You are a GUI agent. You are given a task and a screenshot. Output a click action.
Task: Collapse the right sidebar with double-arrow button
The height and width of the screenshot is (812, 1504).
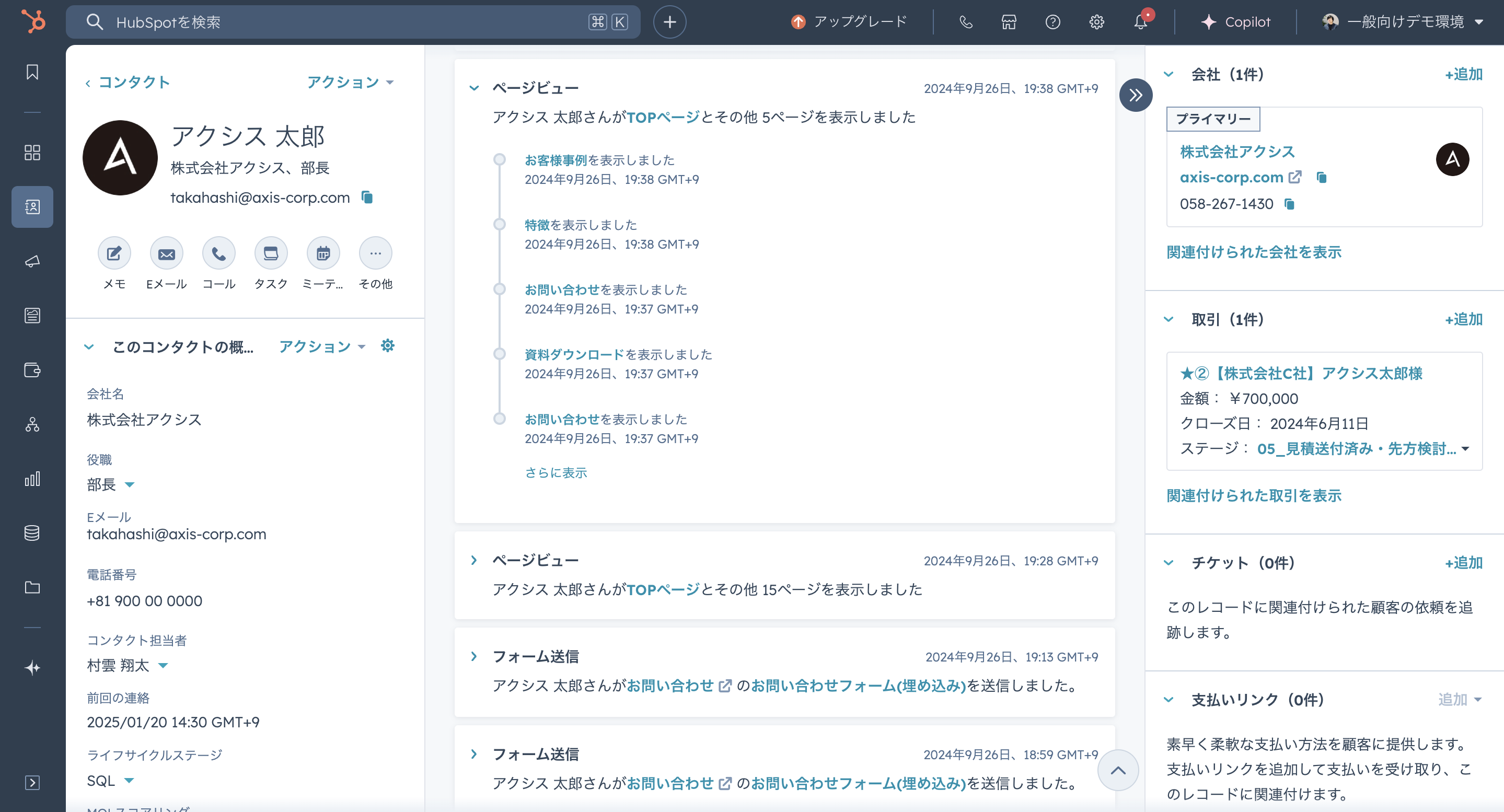(1136, 95)
